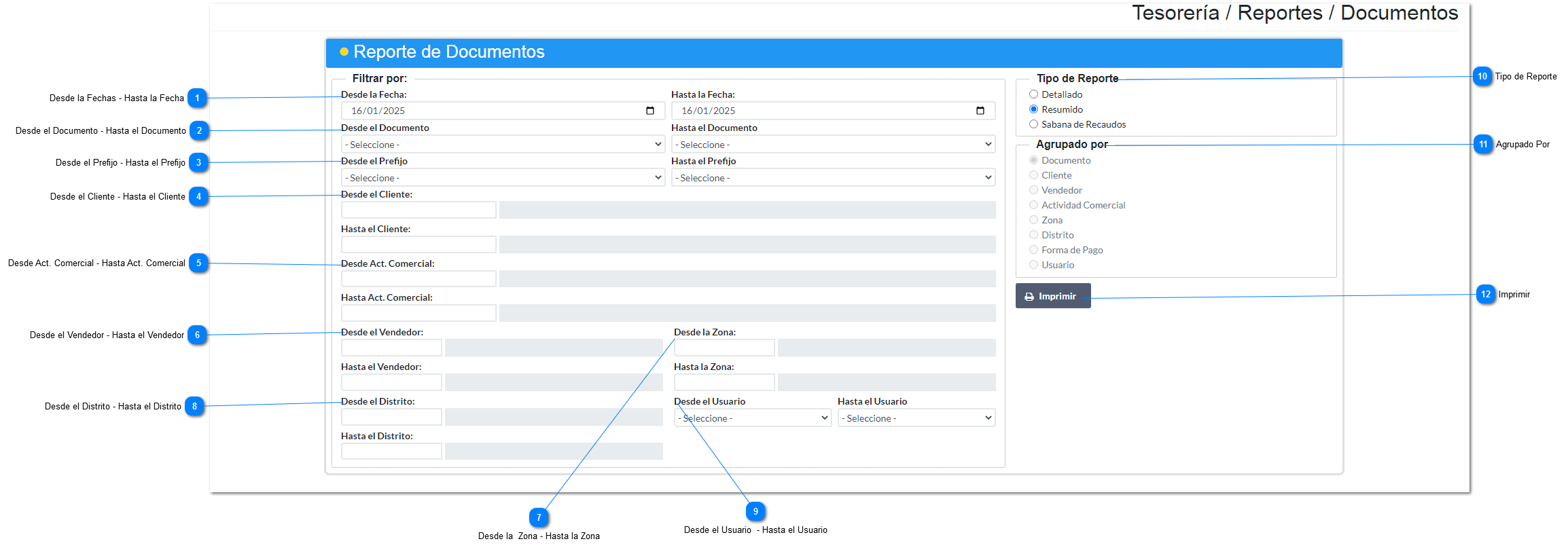Open the Desde el Prefijo dropdown
Viewport: 1568px width, 552px height.
[x=503, y=177]
